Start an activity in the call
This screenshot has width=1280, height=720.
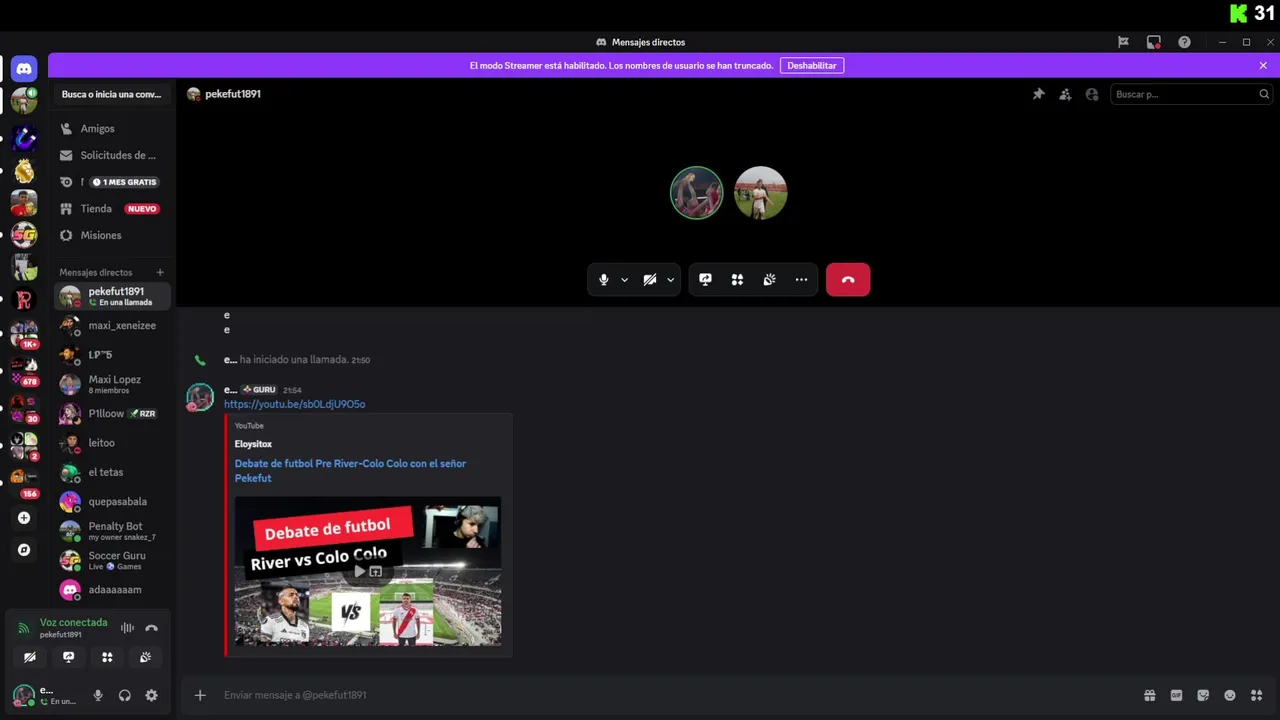point(737,280)
